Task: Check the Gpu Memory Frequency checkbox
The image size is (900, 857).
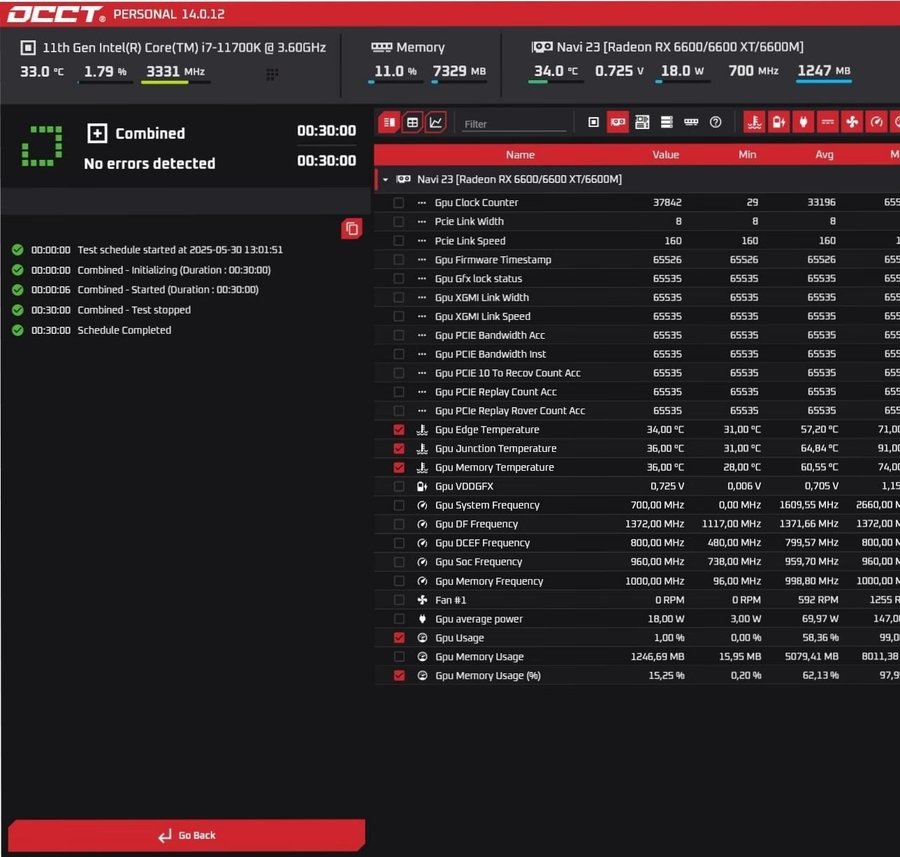Action: click(399, 581)
